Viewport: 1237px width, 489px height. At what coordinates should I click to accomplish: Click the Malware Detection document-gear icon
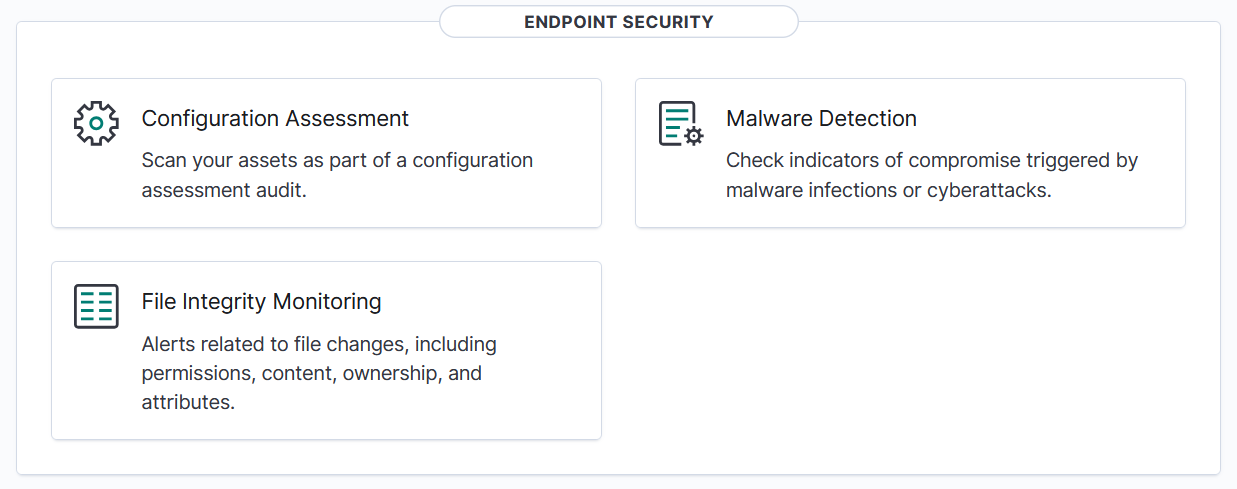pyautogui.click(x=680, y=123)
